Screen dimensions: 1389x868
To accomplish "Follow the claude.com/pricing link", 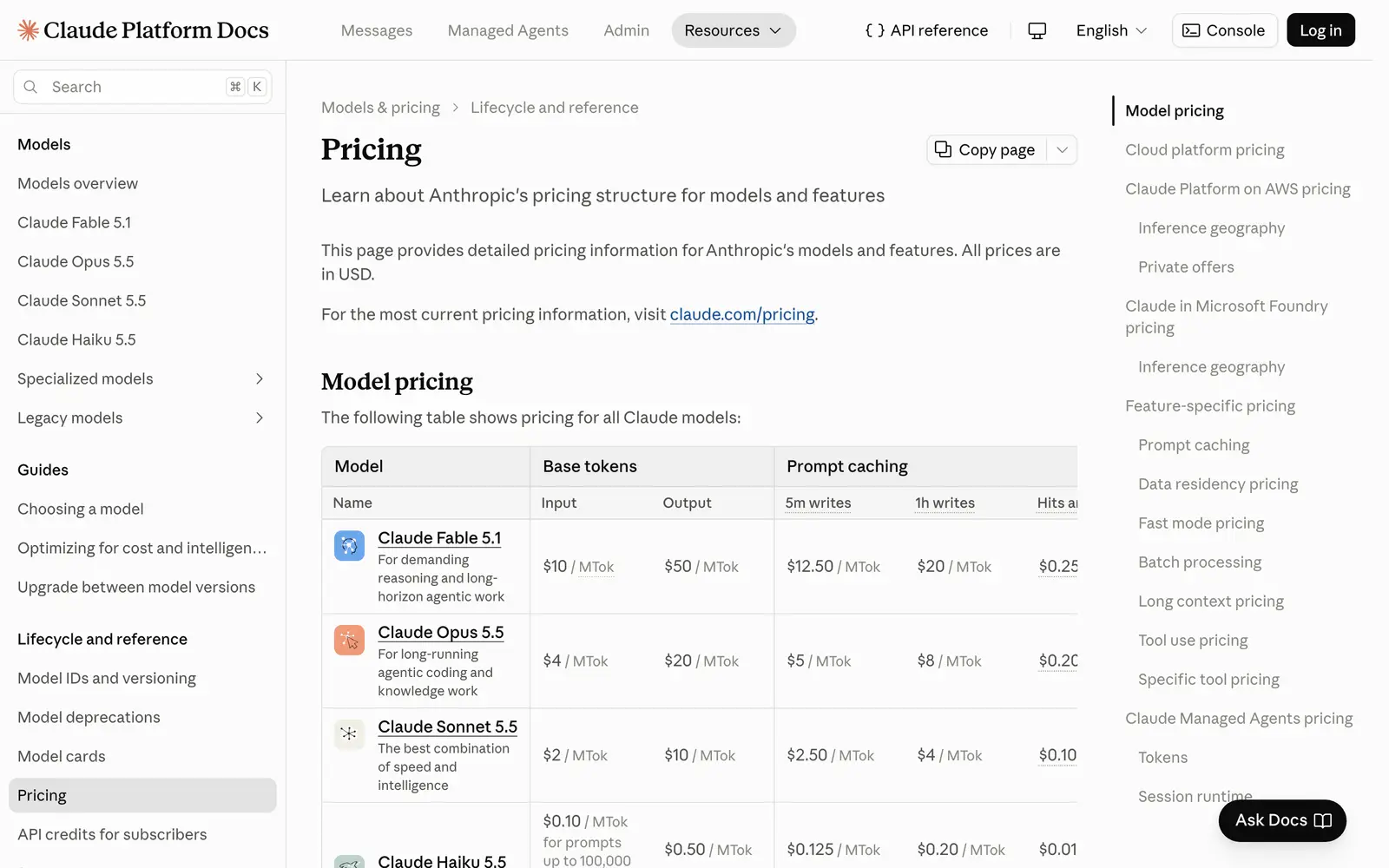I will pos(742,314).
